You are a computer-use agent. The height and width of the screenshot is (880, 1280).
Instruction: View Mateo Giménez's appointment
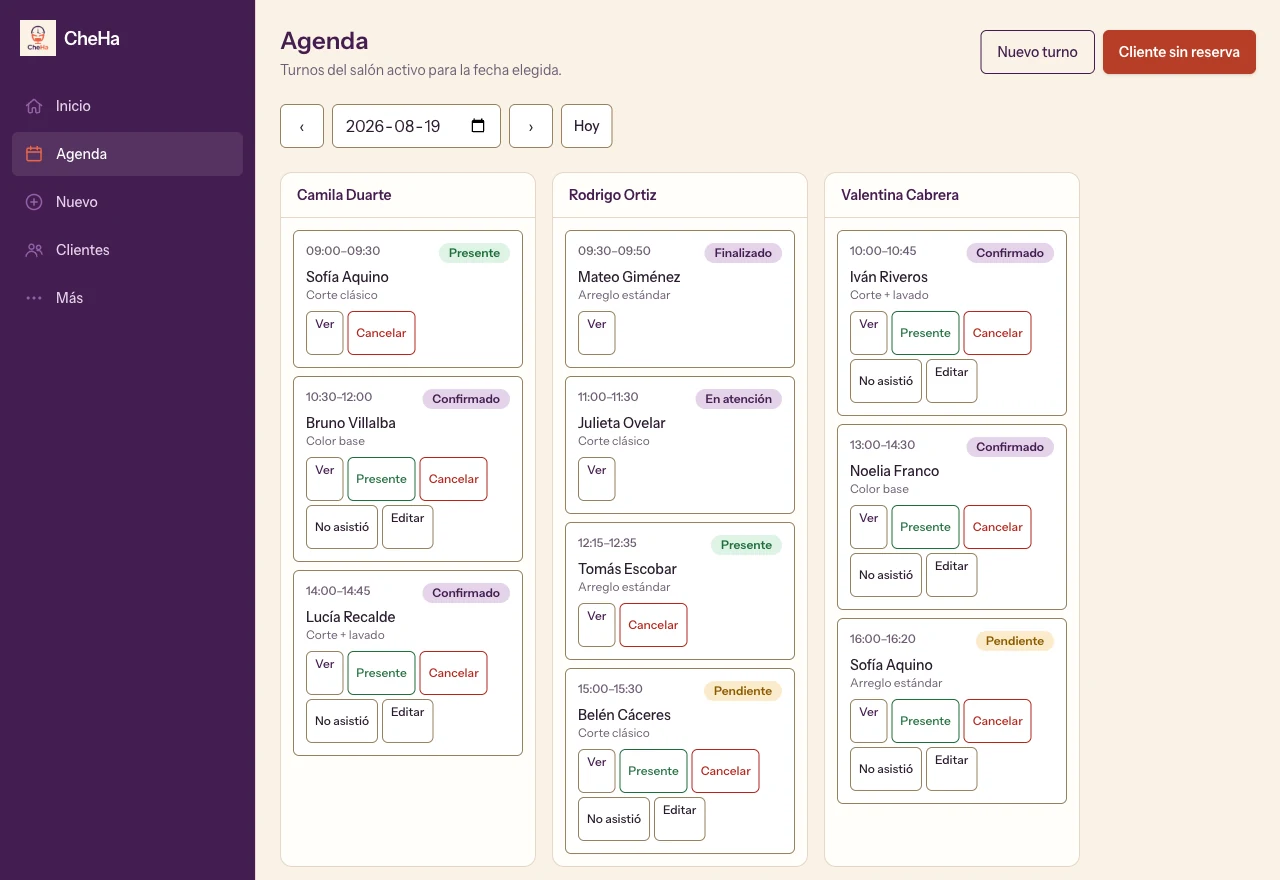(597, 333)
